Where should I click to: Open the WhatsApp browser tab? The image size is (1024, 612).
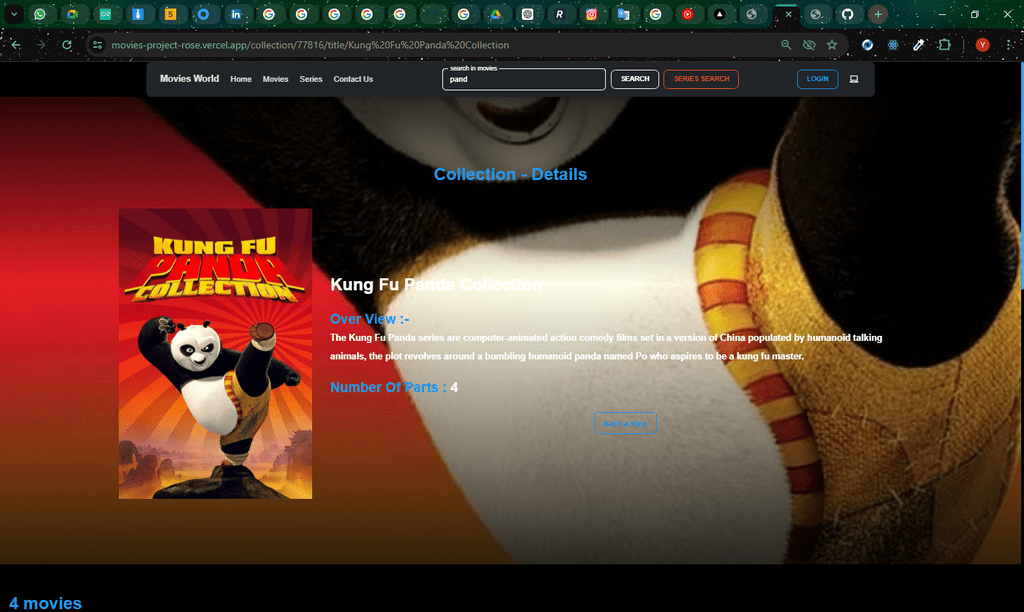[x=40, y=14]
